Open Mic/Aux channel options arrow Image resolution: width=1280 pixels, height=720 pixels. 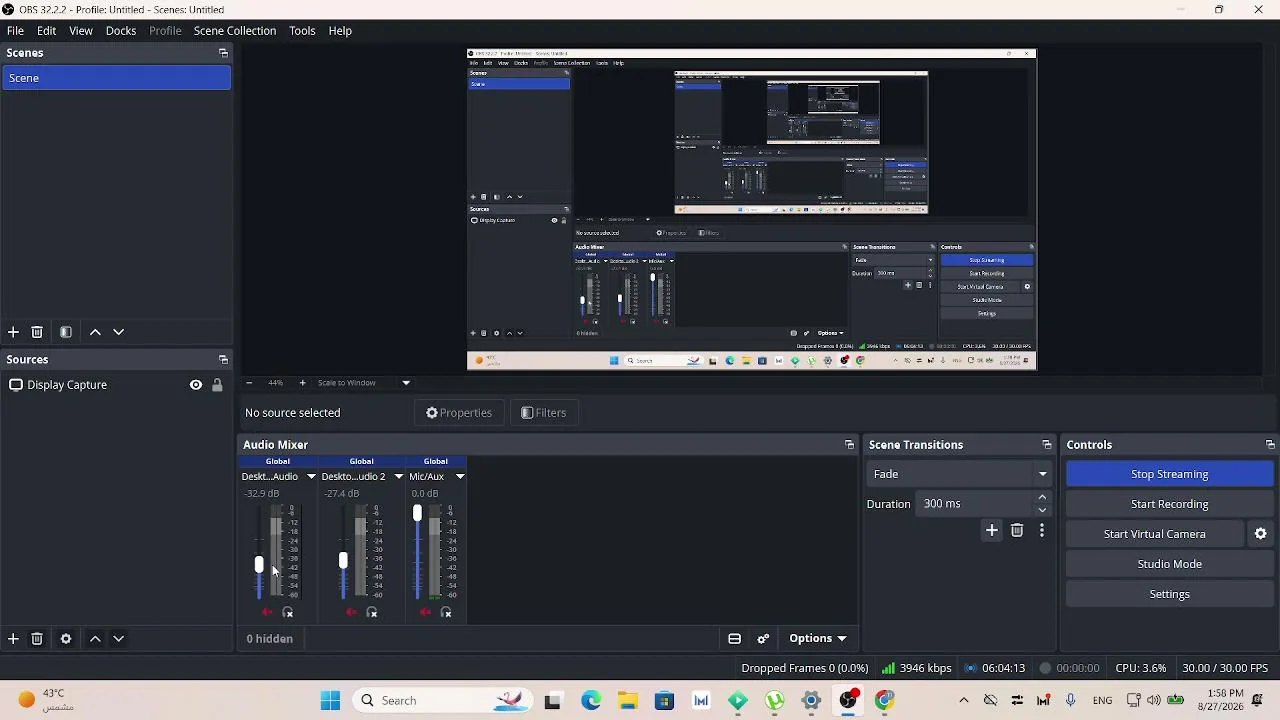pos(460,477)
